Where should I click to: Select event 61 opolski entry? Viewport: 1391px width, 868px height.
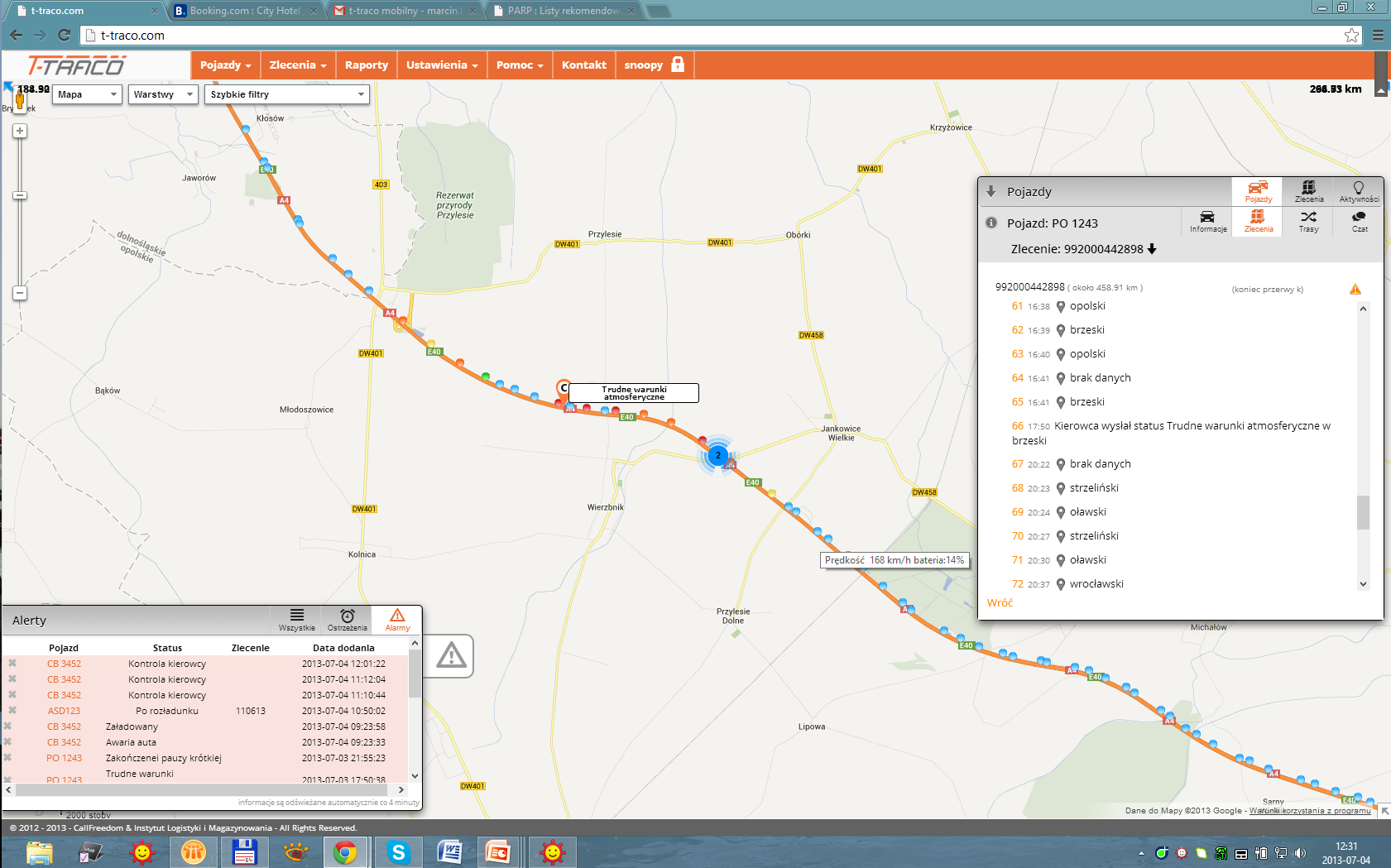coord(1058,306)
